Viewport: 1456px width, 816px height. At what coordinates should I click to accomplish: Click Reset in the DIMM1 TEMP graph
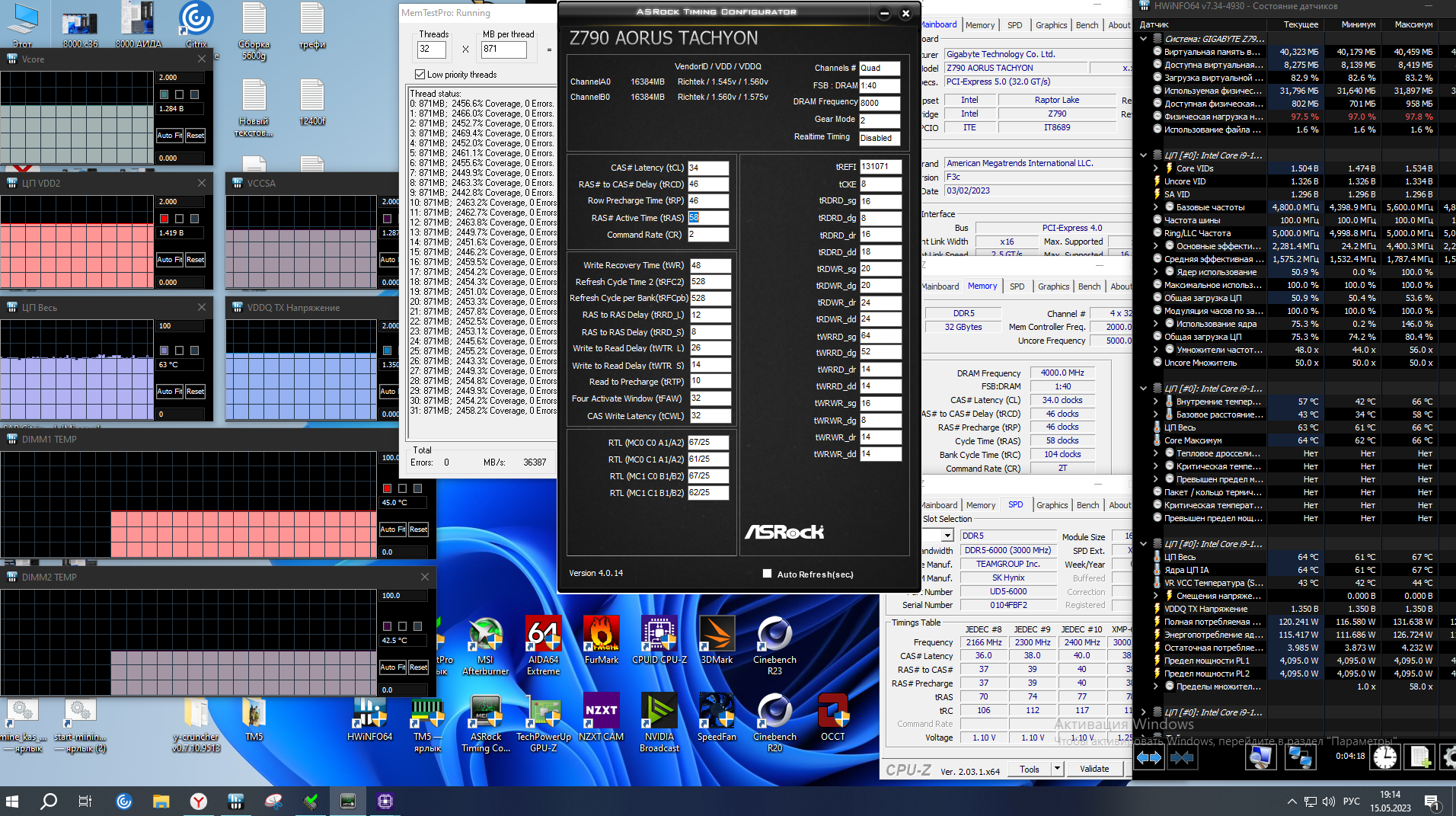click(x=418, y=530)
